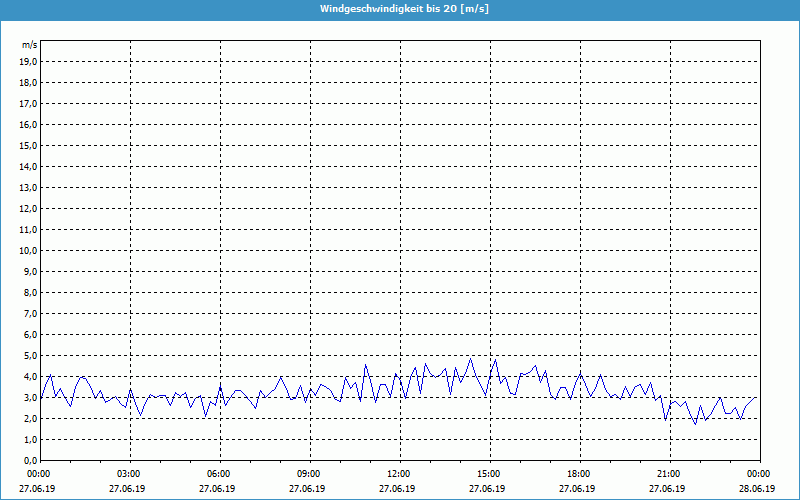Select the 12,0 y-axis value label
The height and width of the screenshot is (500, 800).
click(x=29, y=208)
